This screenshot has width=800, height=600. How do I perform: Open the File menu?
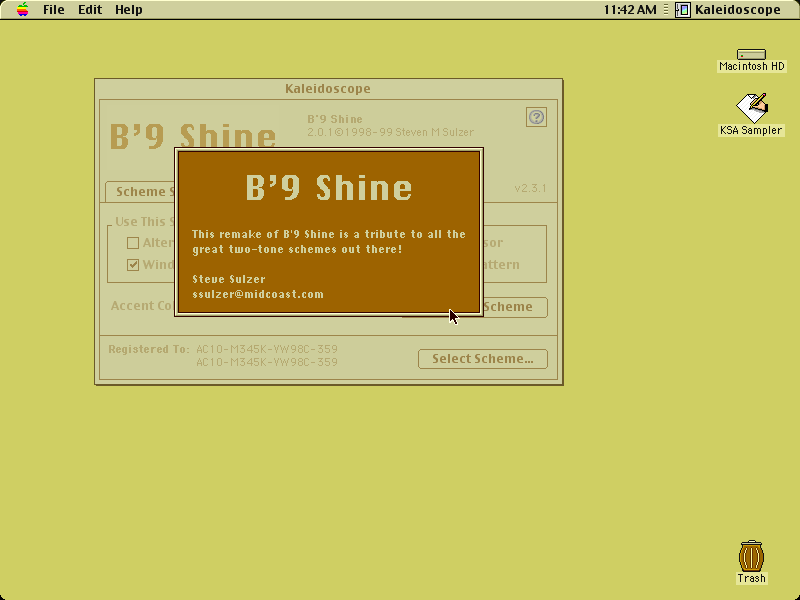tap(54, 10)
